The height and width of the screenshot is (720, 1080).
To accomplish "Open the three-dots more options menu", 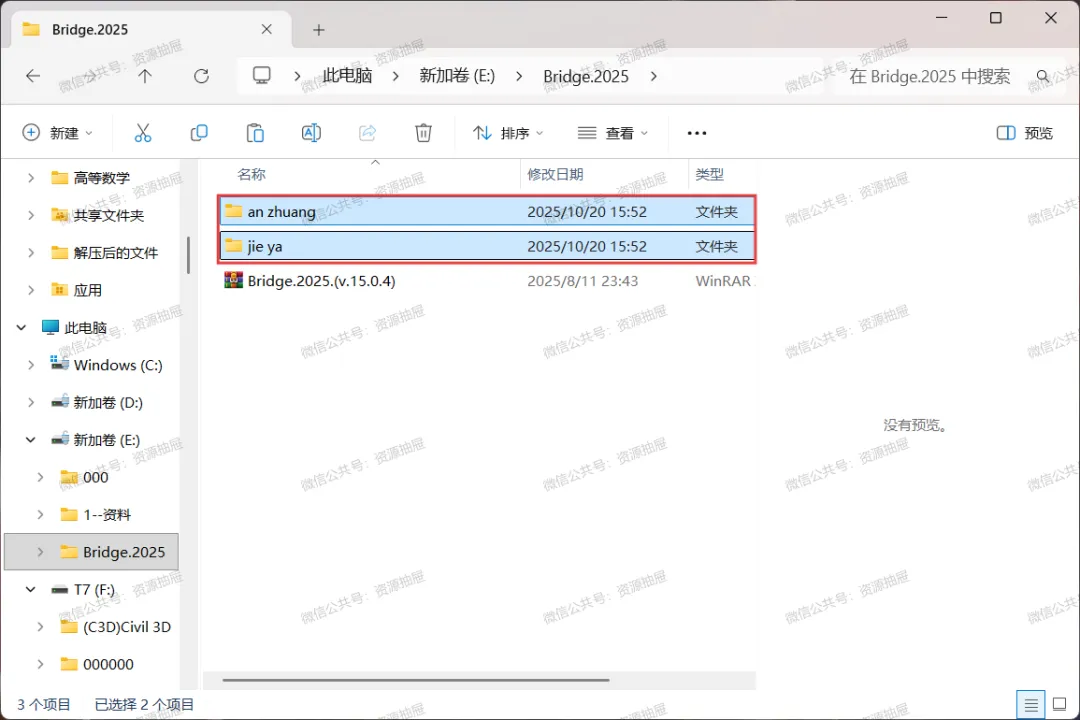I will tap(697, 133).
